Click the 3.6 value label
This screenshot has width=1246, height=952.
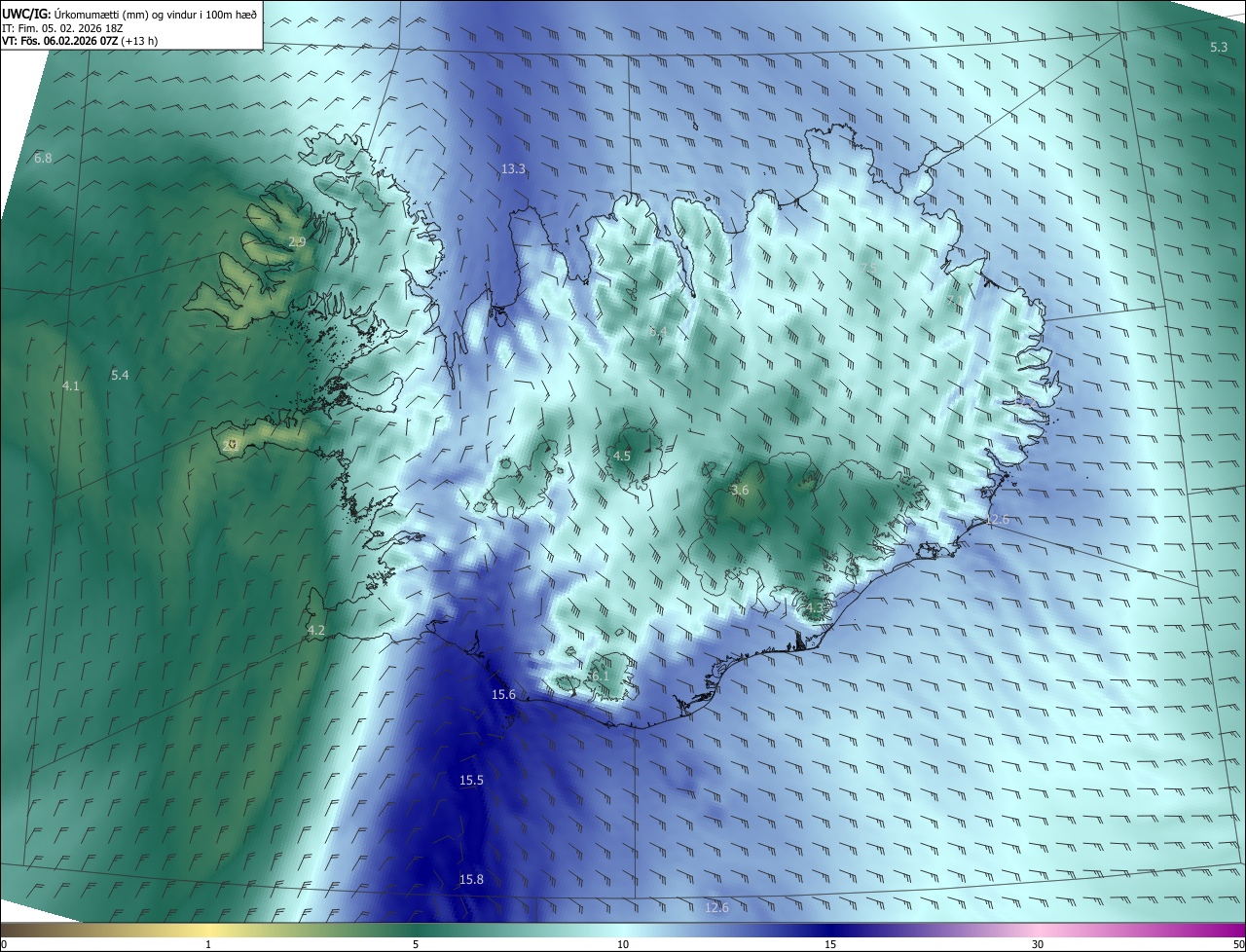740,491
